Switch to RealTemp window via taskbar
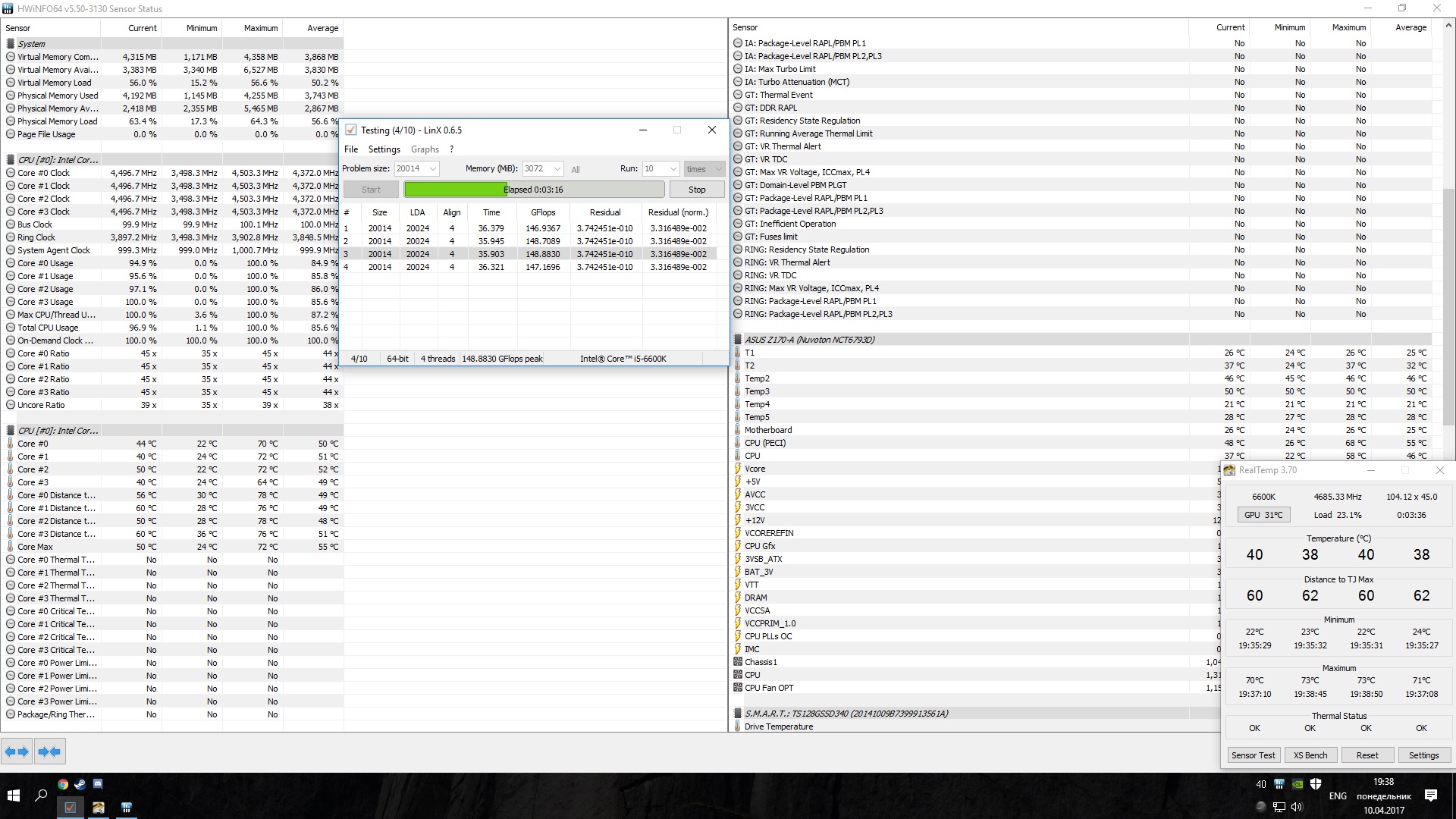This screenshot has height=819, width=1456. 99,808
